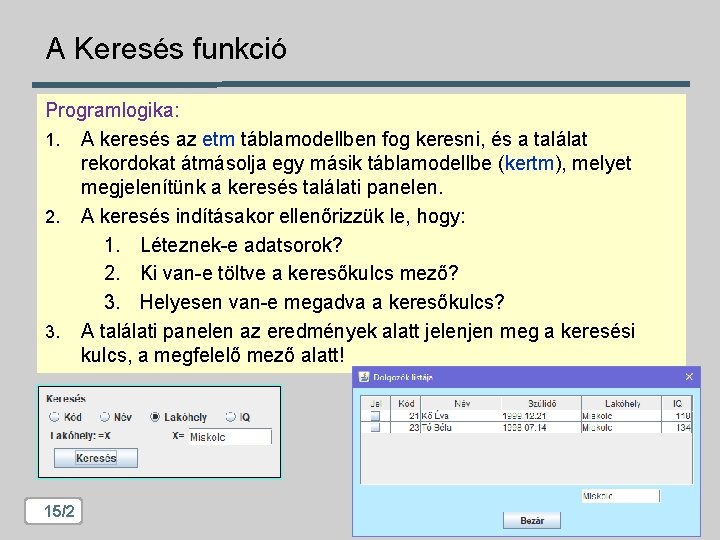Screen dimensions: 720x540
Task: Click the 15/2 slide number box
Action: (x=54, y=511)
